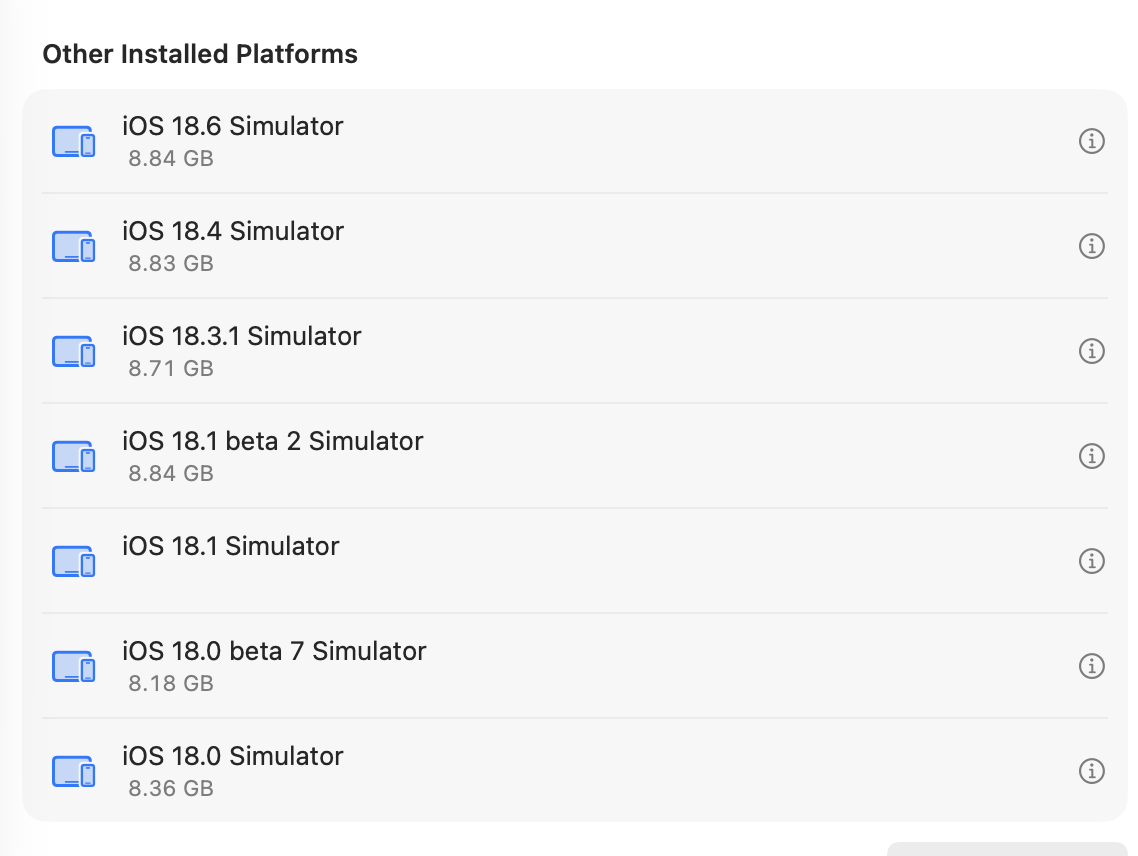Select the iOS 18.6 Simulator row

(233, 127)
